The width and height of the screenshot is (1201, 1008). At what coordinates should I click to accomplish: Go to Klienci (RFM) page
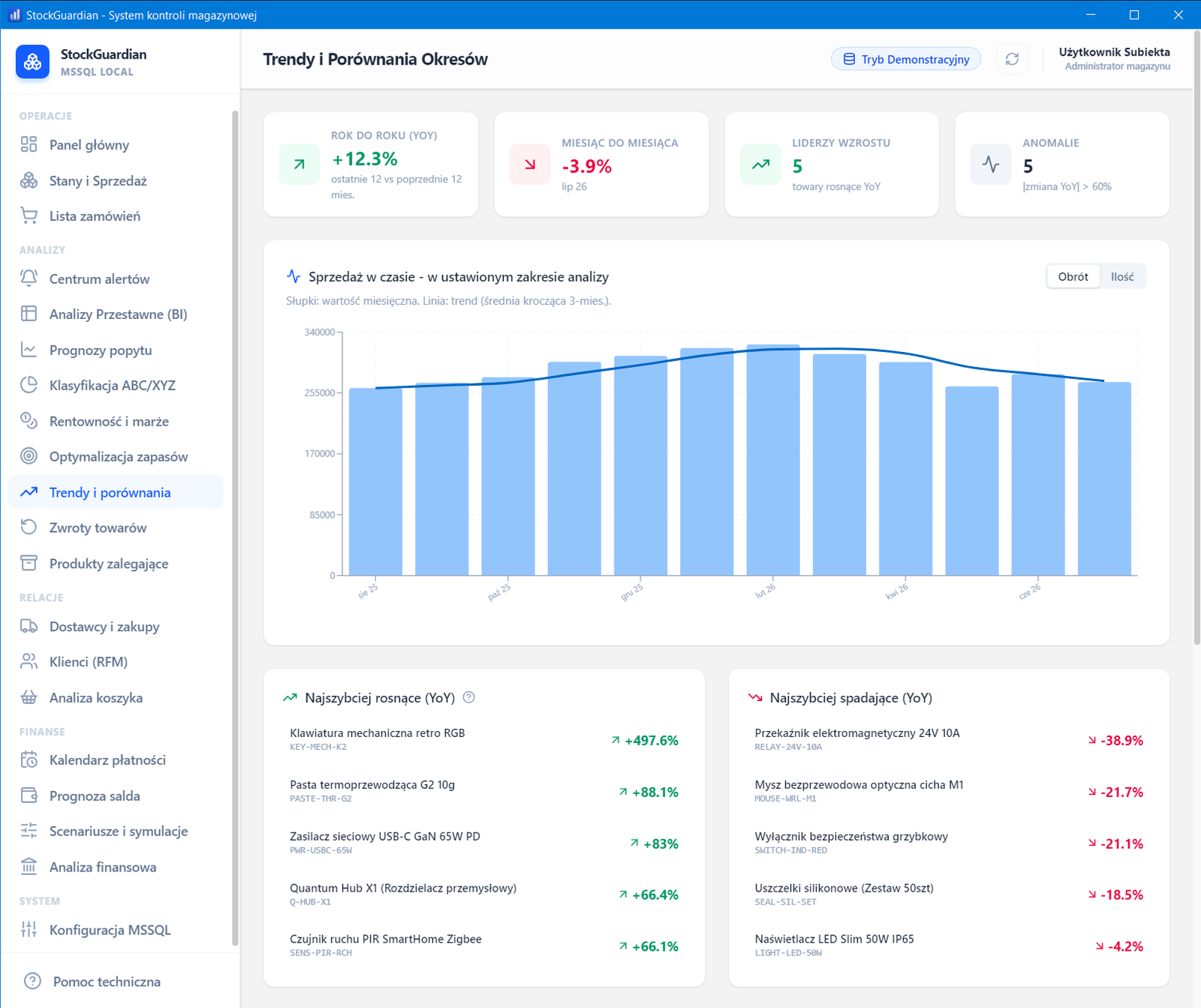(x=116, y=661)
